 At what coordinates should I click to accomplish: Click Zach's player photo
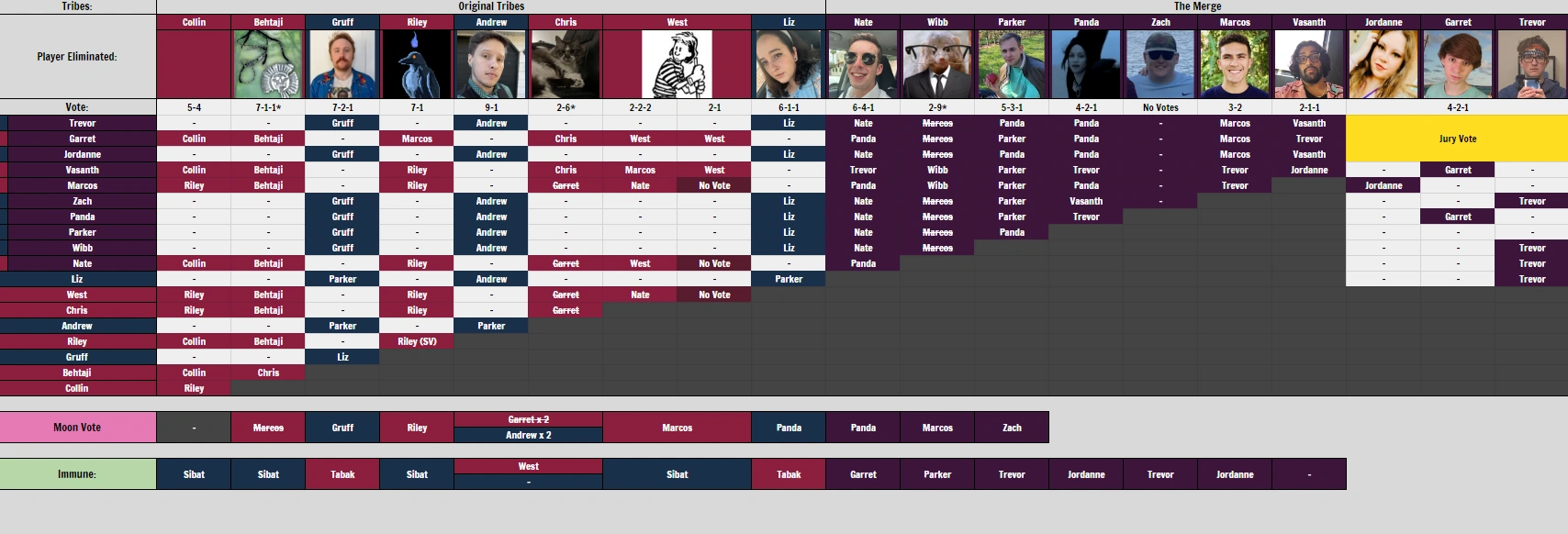[1160, 64]
